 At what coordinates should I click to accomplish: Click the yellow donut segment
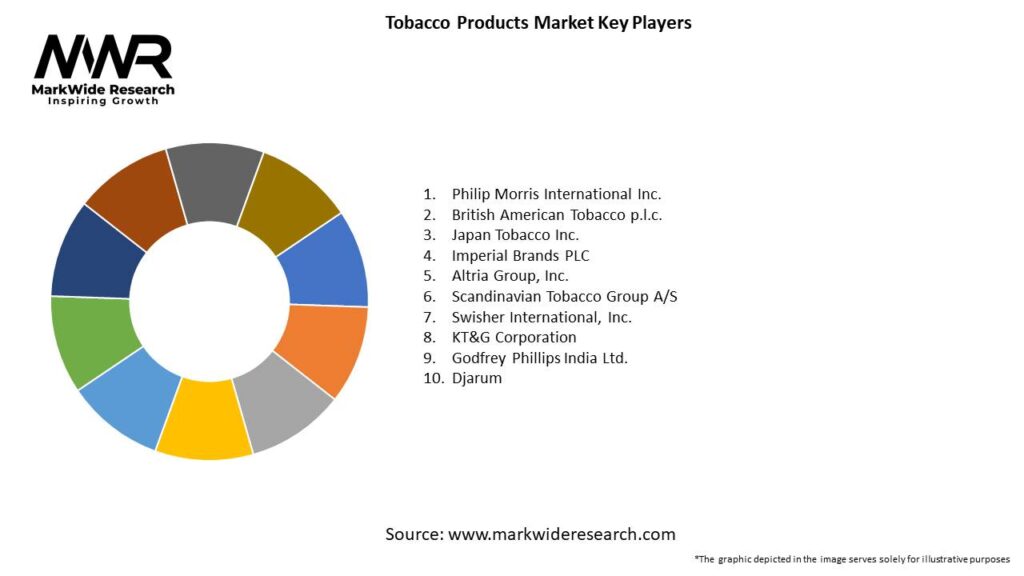click(204, 421)
